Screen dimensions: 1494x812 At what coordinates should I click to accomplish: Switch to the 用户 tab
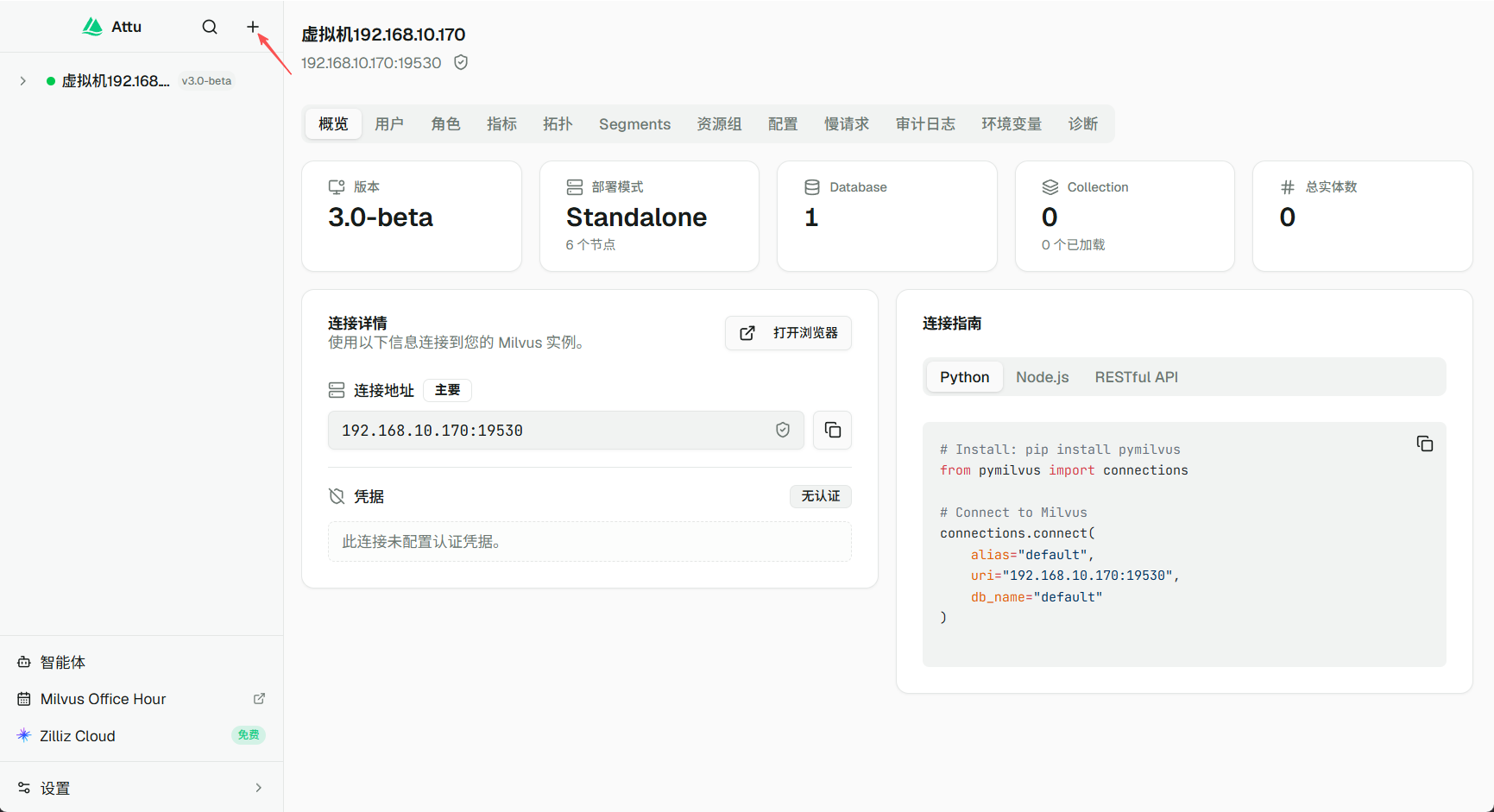pos(389,124)
